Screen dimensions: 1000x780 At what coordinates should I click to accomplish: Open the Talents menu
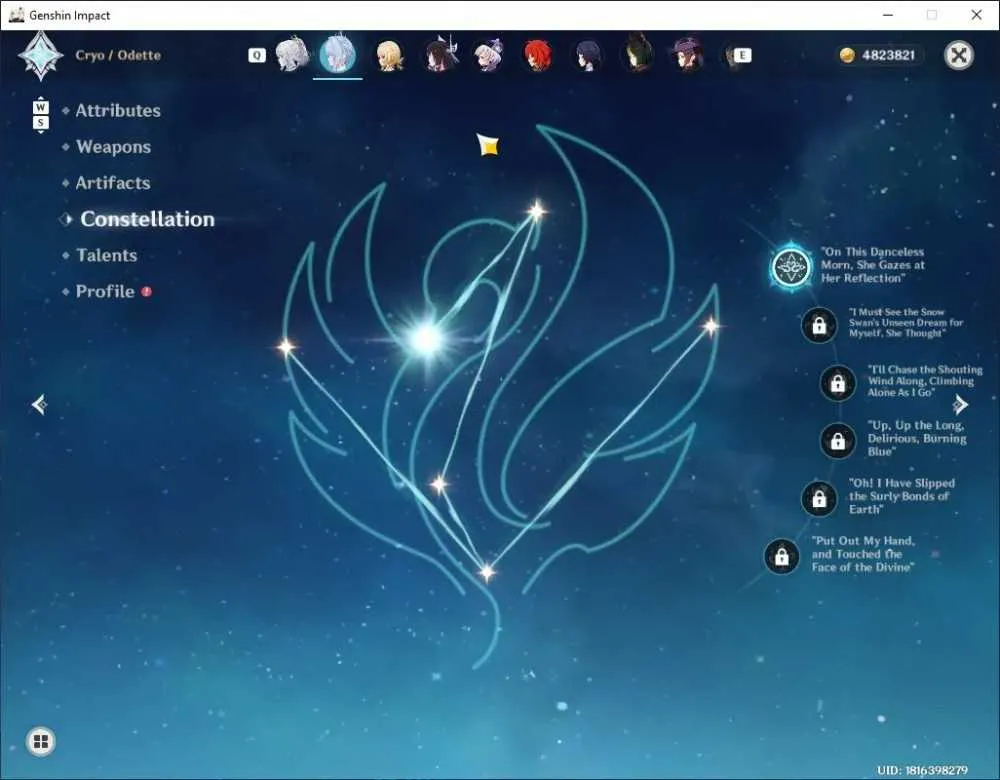tap(107, 255)
